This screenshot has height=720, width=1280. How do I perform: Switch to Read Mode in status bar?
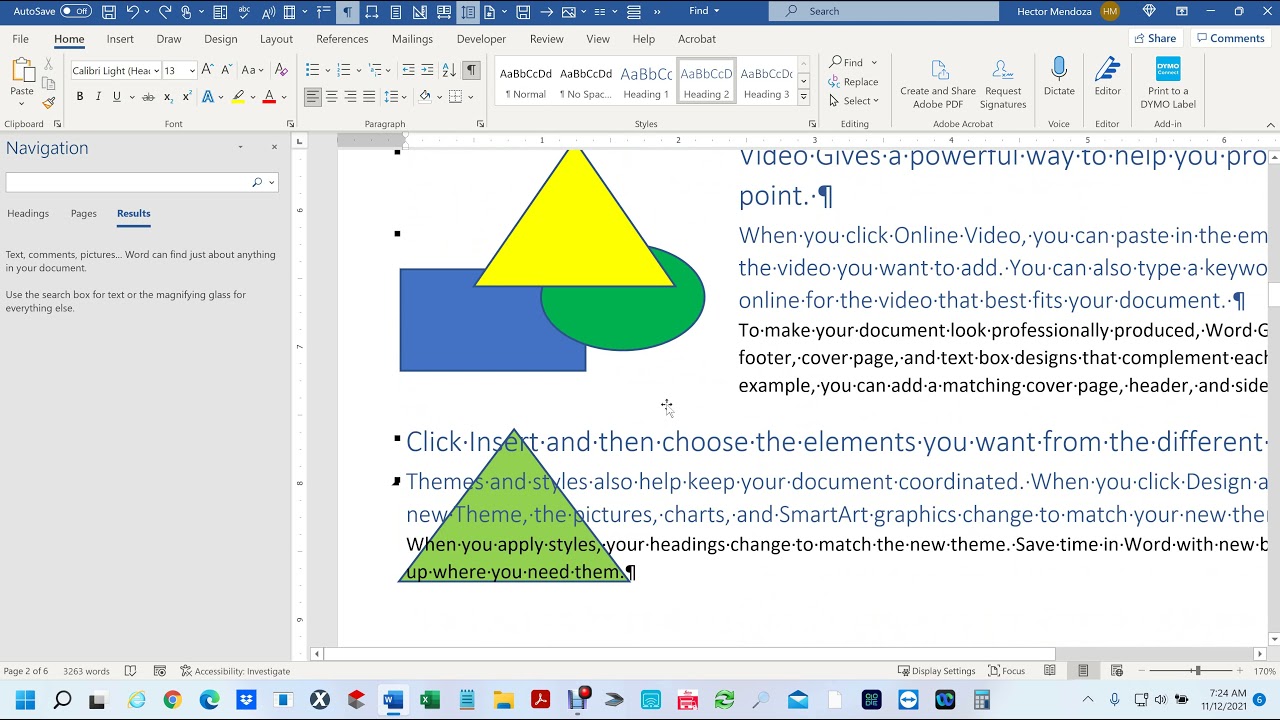coord(1049,671)
